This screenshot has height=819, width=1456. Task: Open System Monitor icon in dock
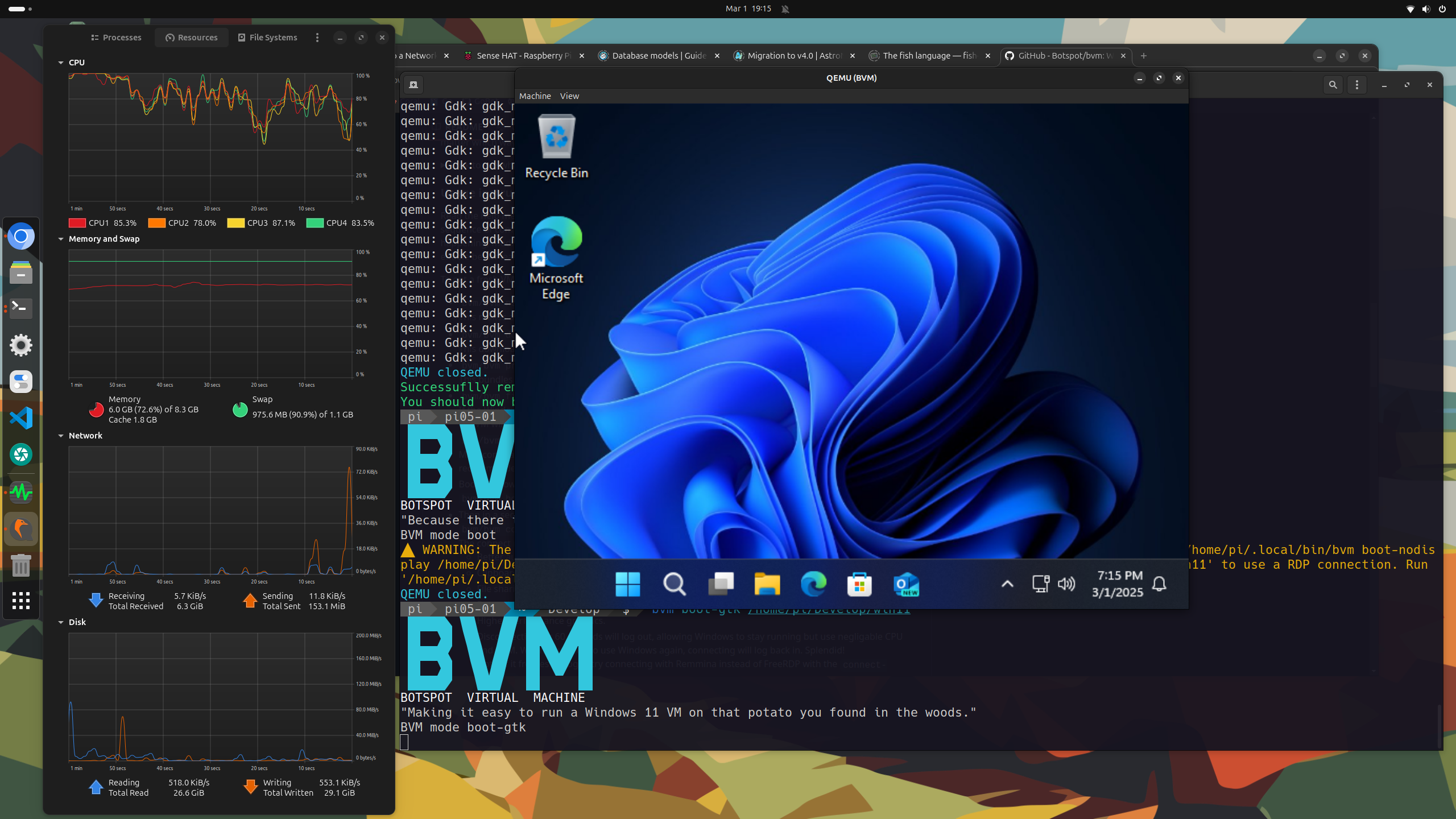21,492
